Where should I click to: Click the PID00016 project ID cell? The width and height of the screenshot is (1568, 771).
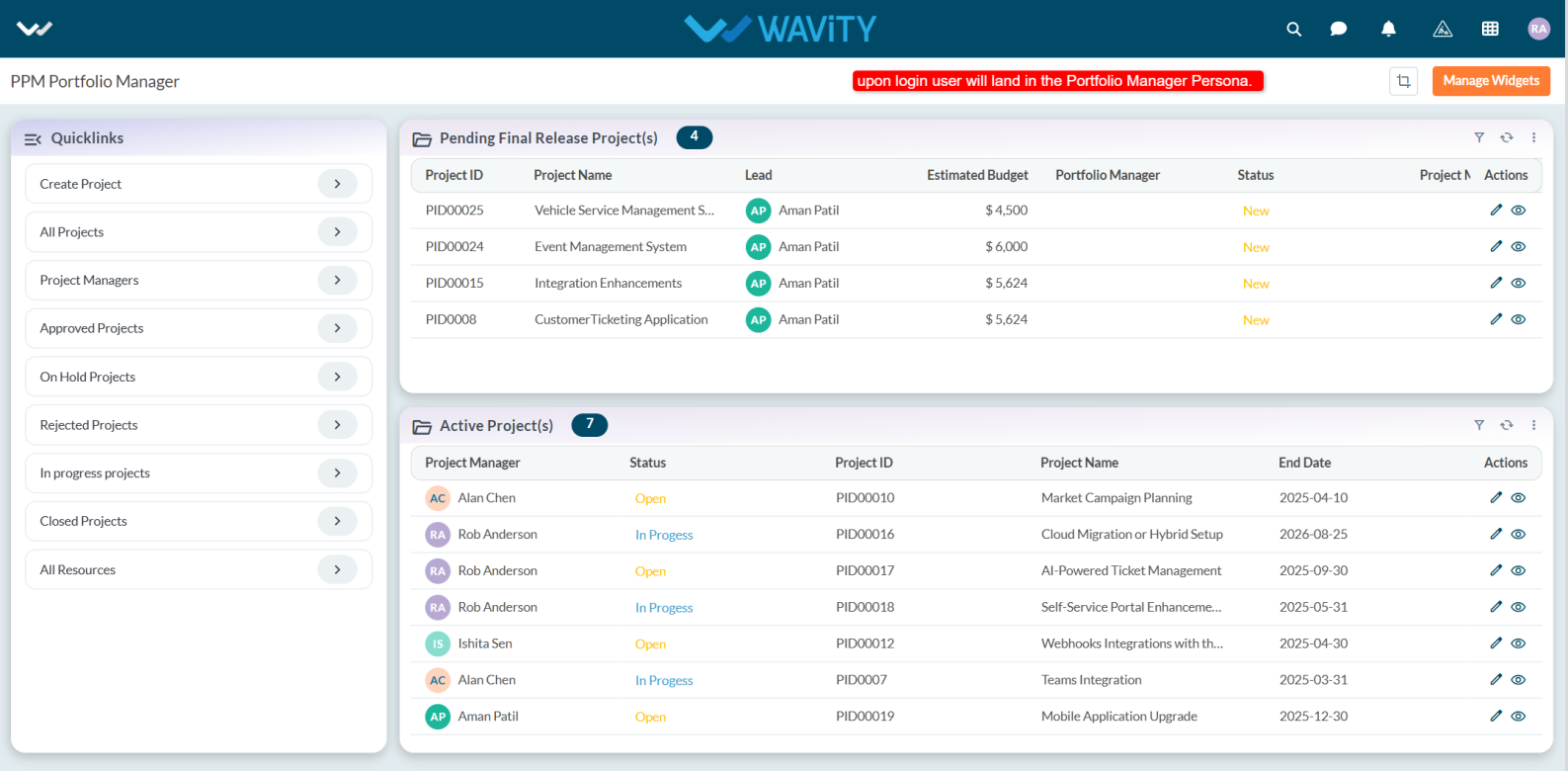point(866,534)
